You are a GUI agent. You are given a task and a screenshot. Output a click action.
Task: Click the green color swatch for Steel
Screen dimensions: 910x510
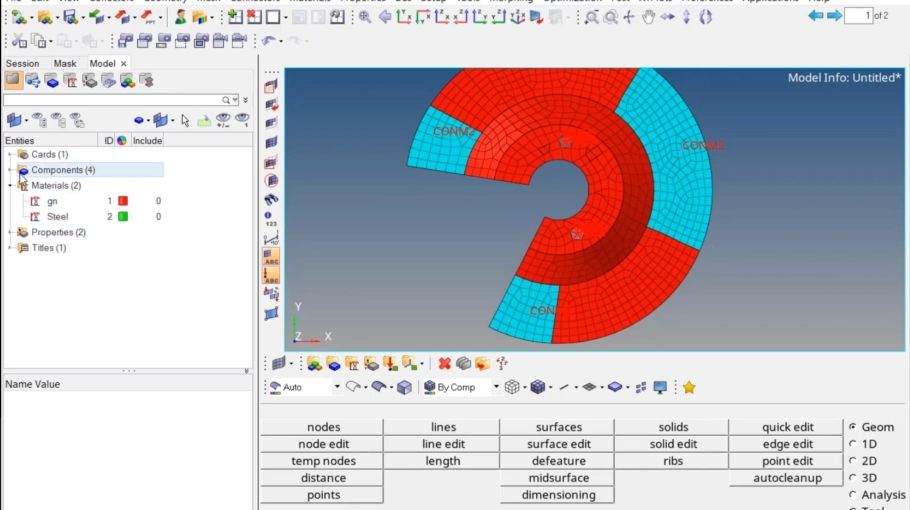point(123,216)
